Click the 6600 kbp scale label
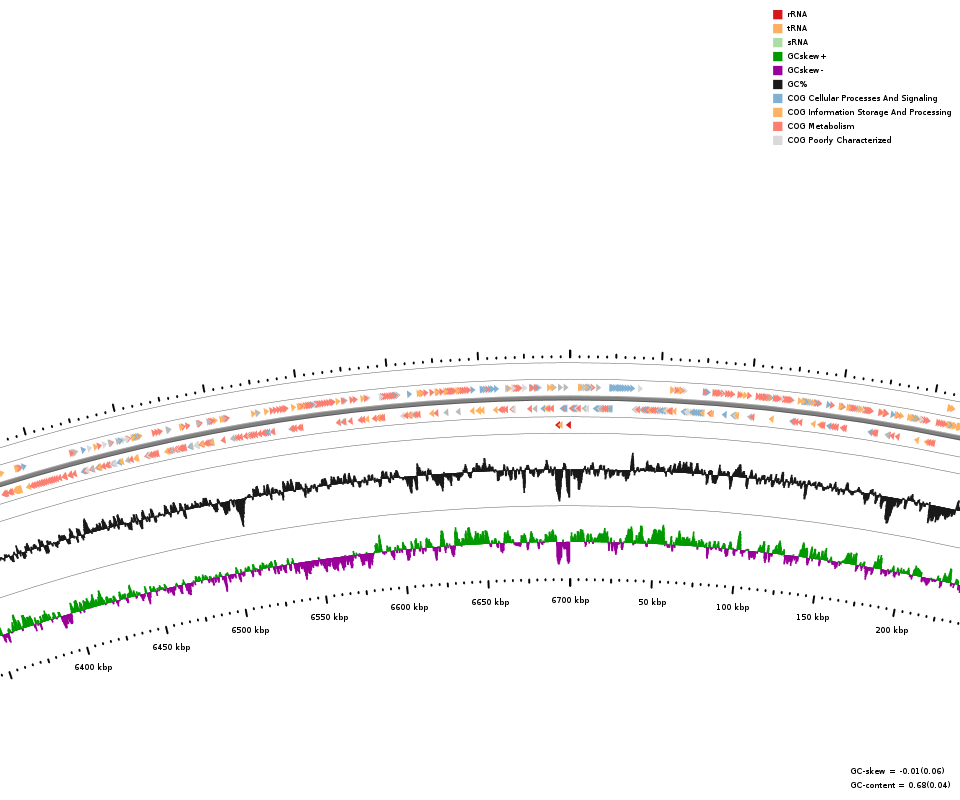This screenshot has height=800, width=960. click(x=409, y=607)
